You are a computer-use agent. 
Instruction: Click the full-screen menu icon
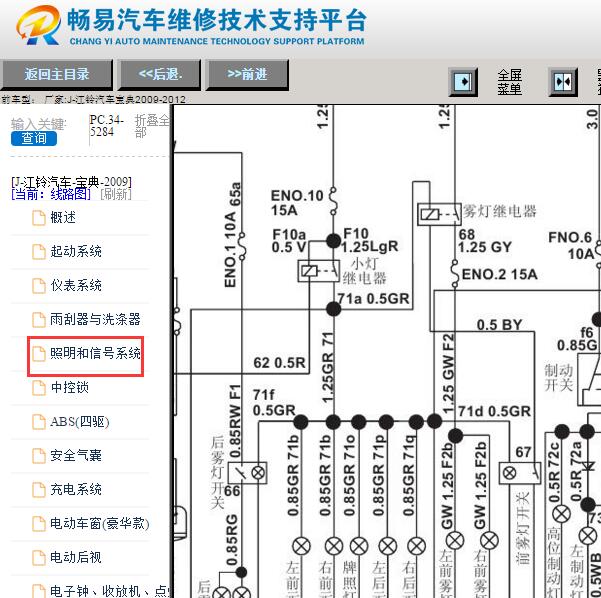[463, 82]
